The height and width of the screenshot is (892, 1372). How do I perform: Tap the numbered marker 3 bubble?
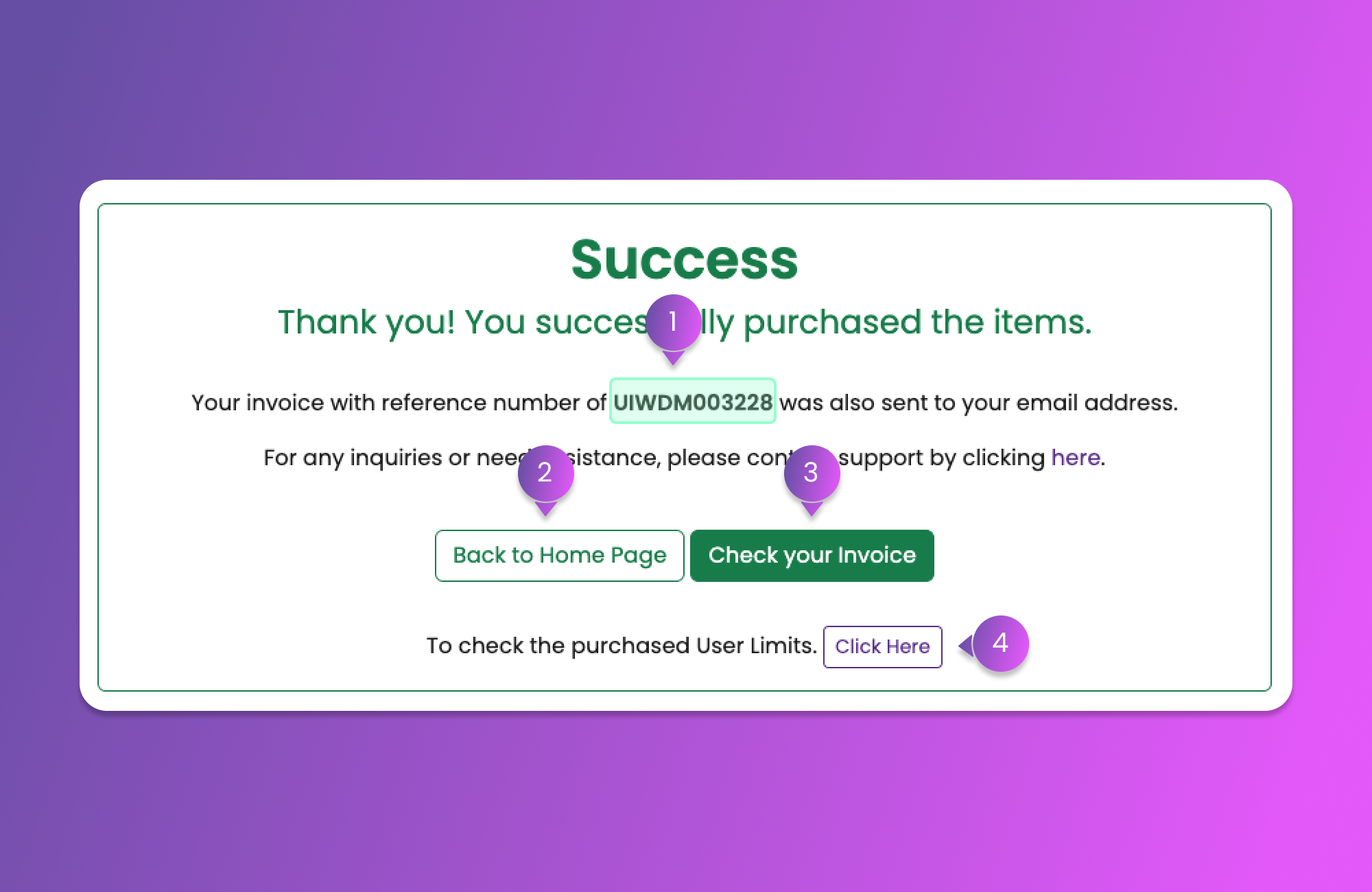[x=812, y=473]
